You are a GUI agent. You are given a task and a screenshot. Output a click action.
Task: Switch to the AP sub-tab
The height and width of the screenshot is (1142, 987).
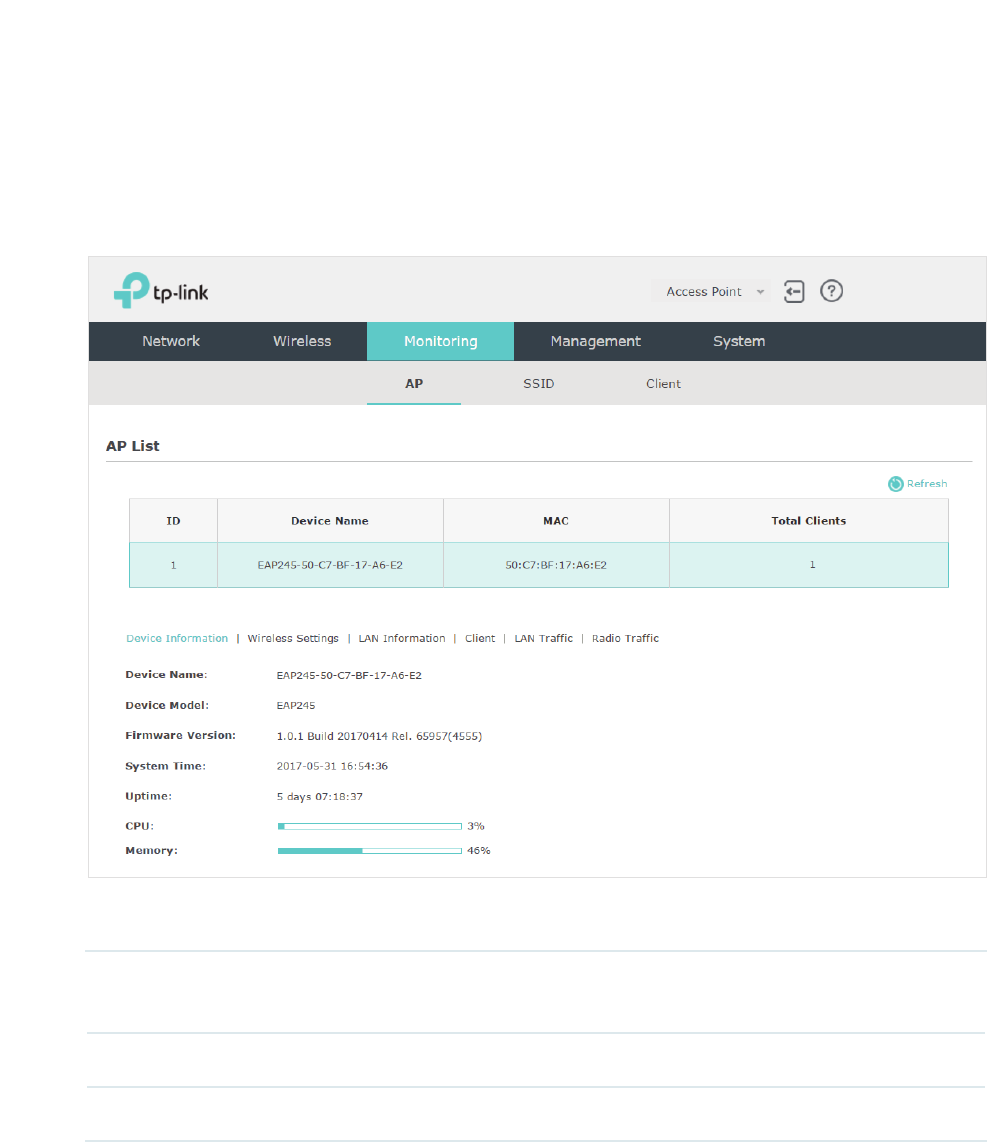pyautogui.click(x=414, y=384)
